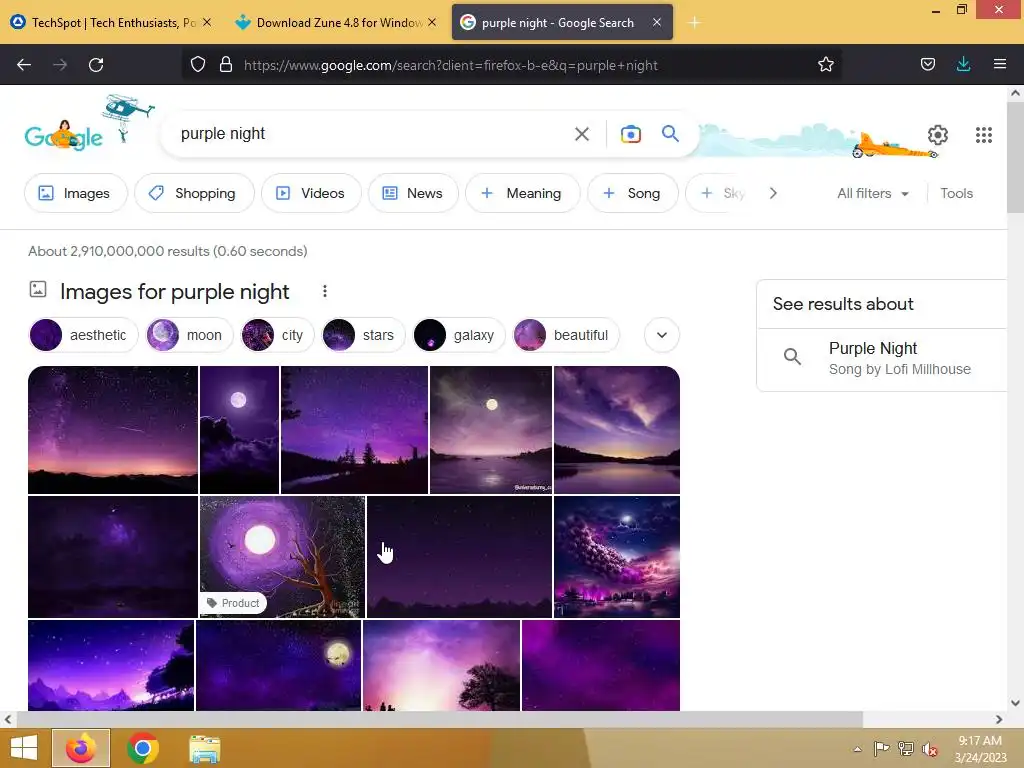The image size is (1024, 768).
Task: Filter results by Videos
Action: click(x=311, y=193)
